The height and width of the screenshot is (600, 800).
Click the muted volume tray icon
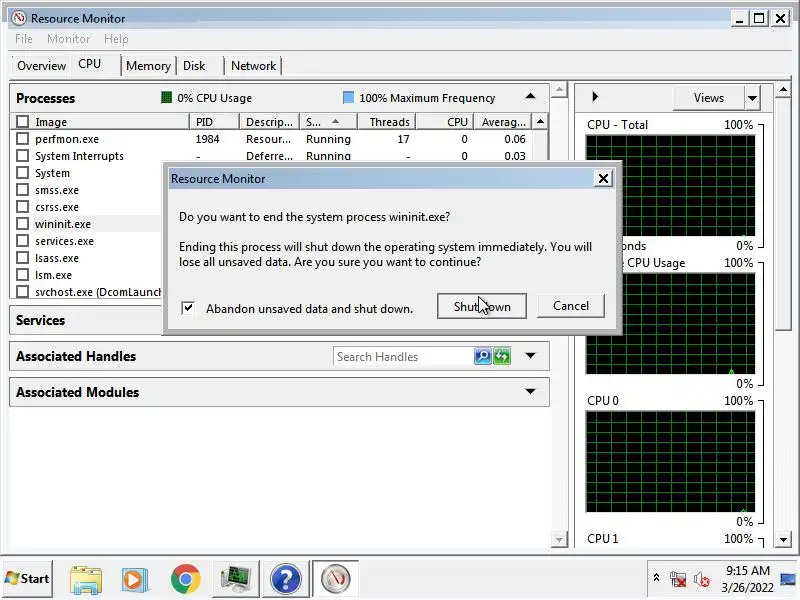702,579
